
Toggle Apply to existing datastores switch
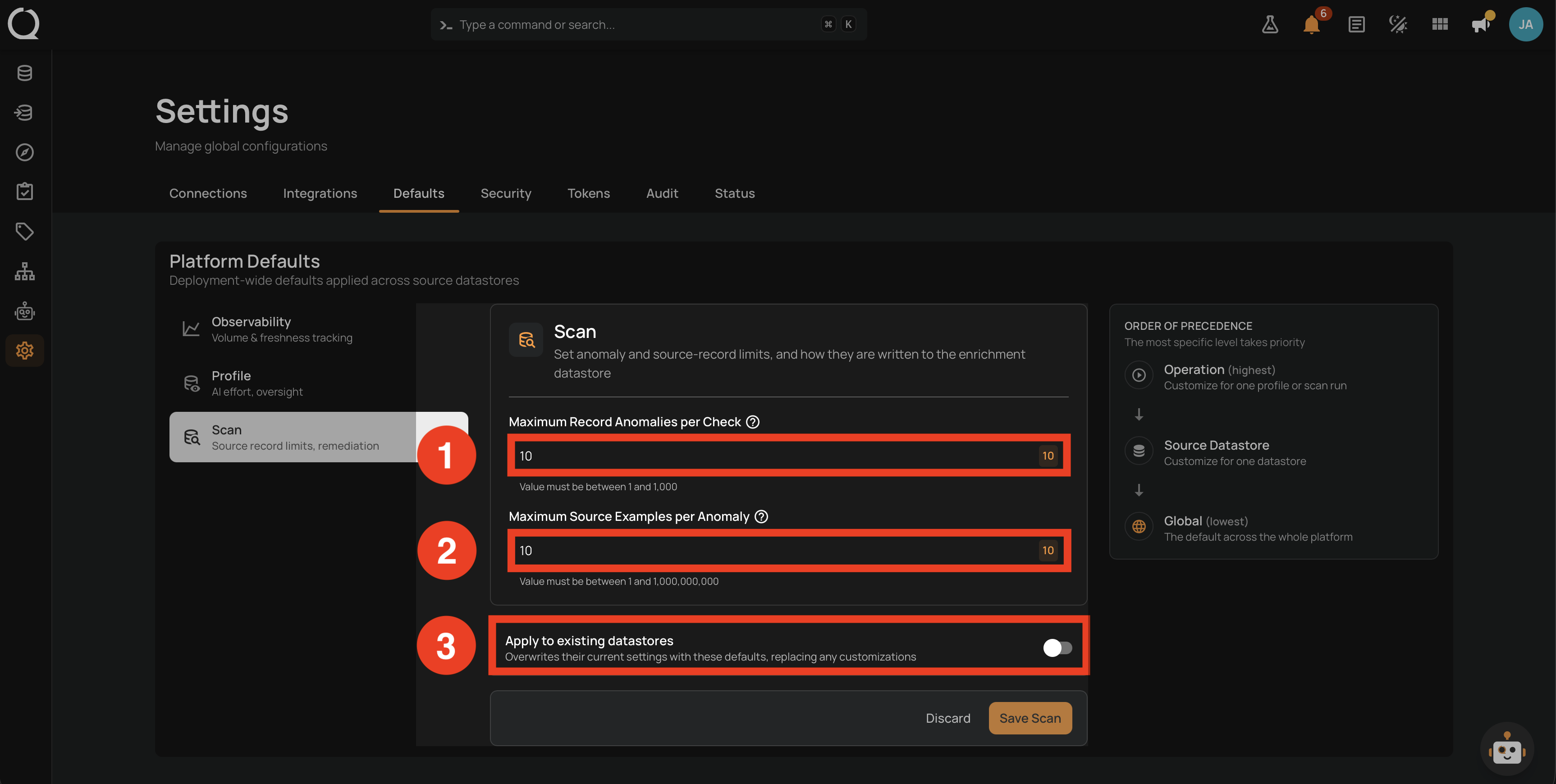coord(1057,647)
